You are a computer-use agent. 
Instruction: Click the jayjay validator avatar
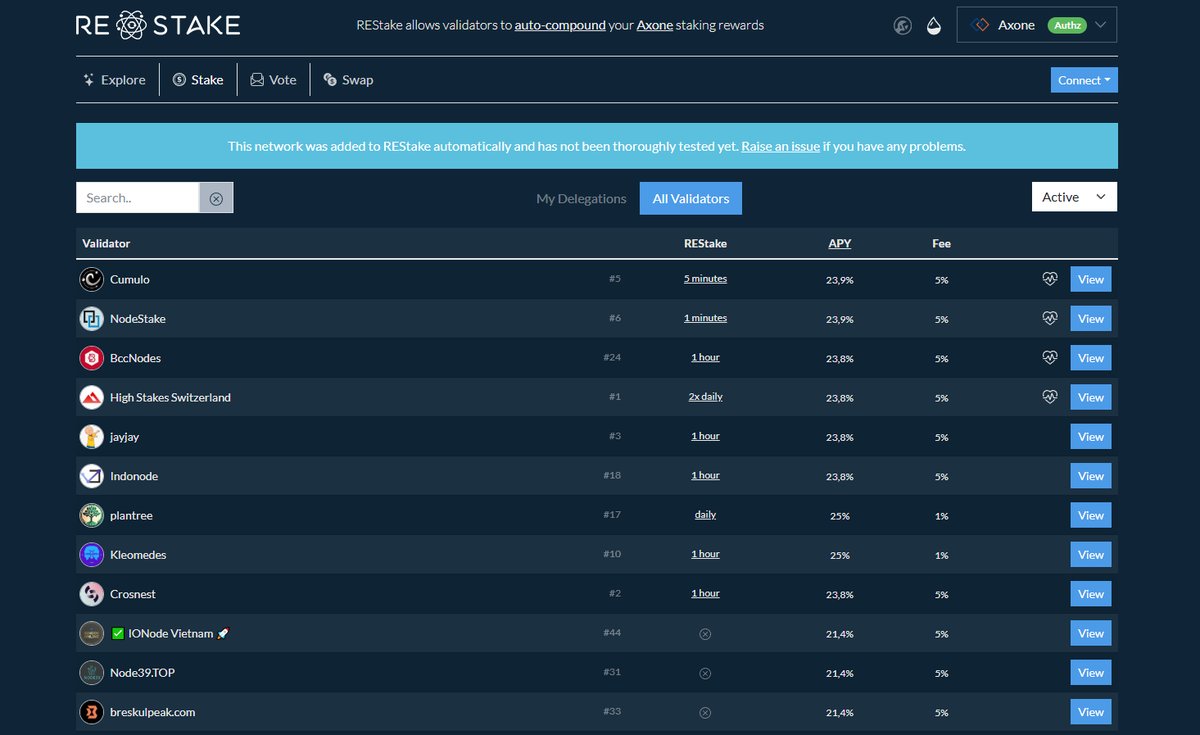[91, 437]
